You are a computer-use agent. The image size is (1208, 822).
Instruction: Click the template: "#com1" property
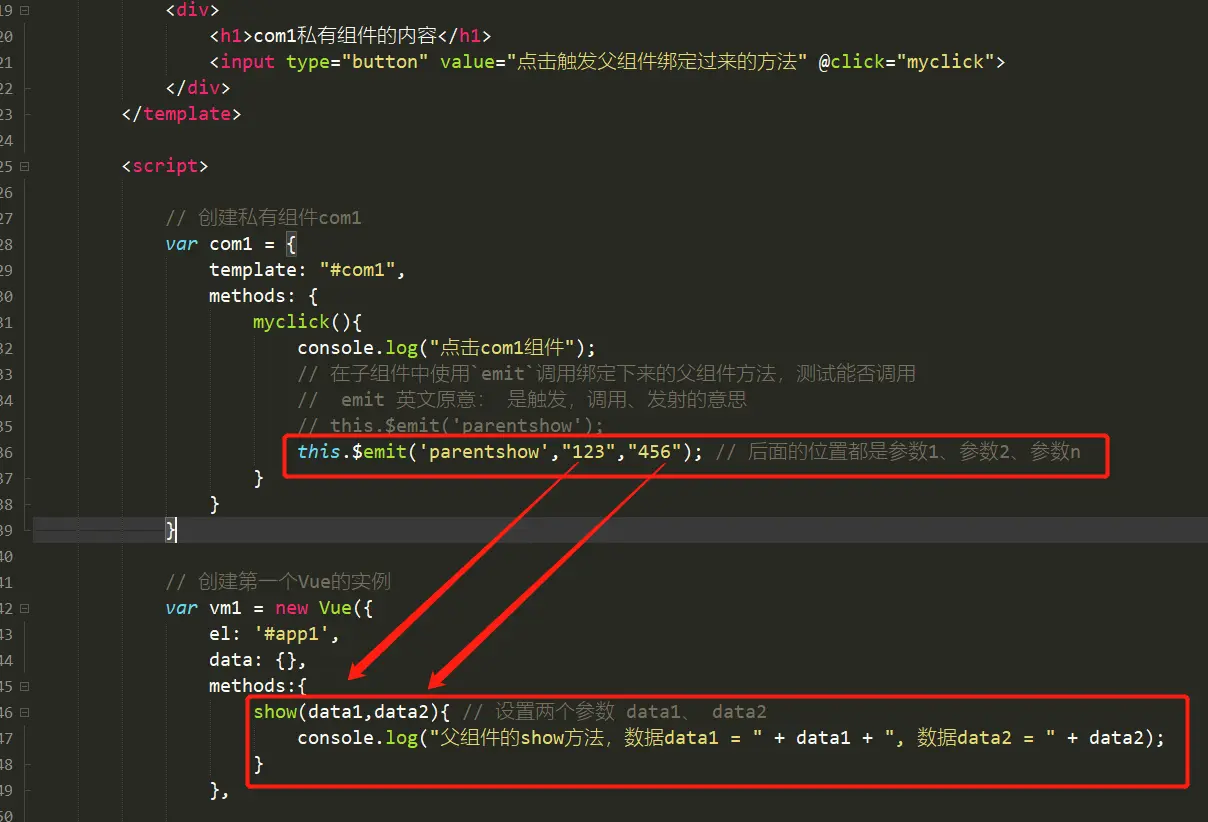(307, 270)
